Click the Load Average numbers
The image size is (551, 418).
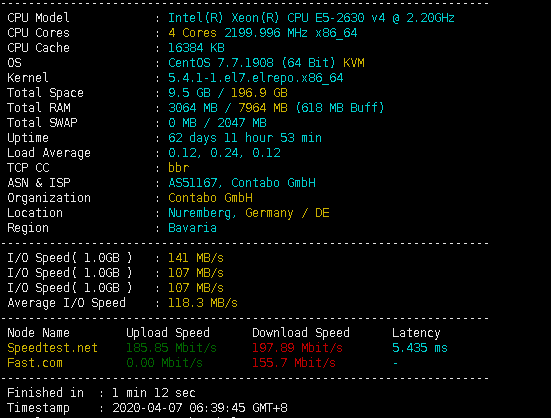[x=225, y=153]
